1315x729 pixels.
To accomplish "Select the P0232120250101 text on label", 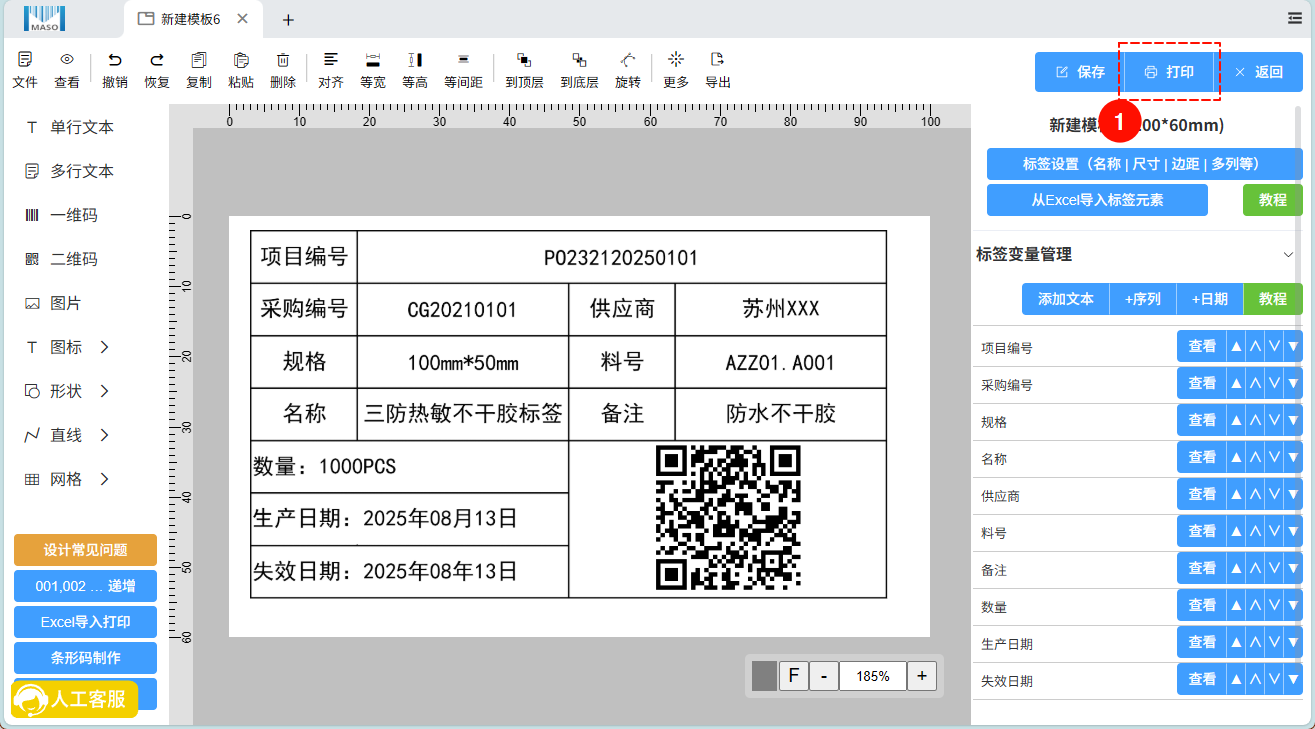I will (621, 258).
